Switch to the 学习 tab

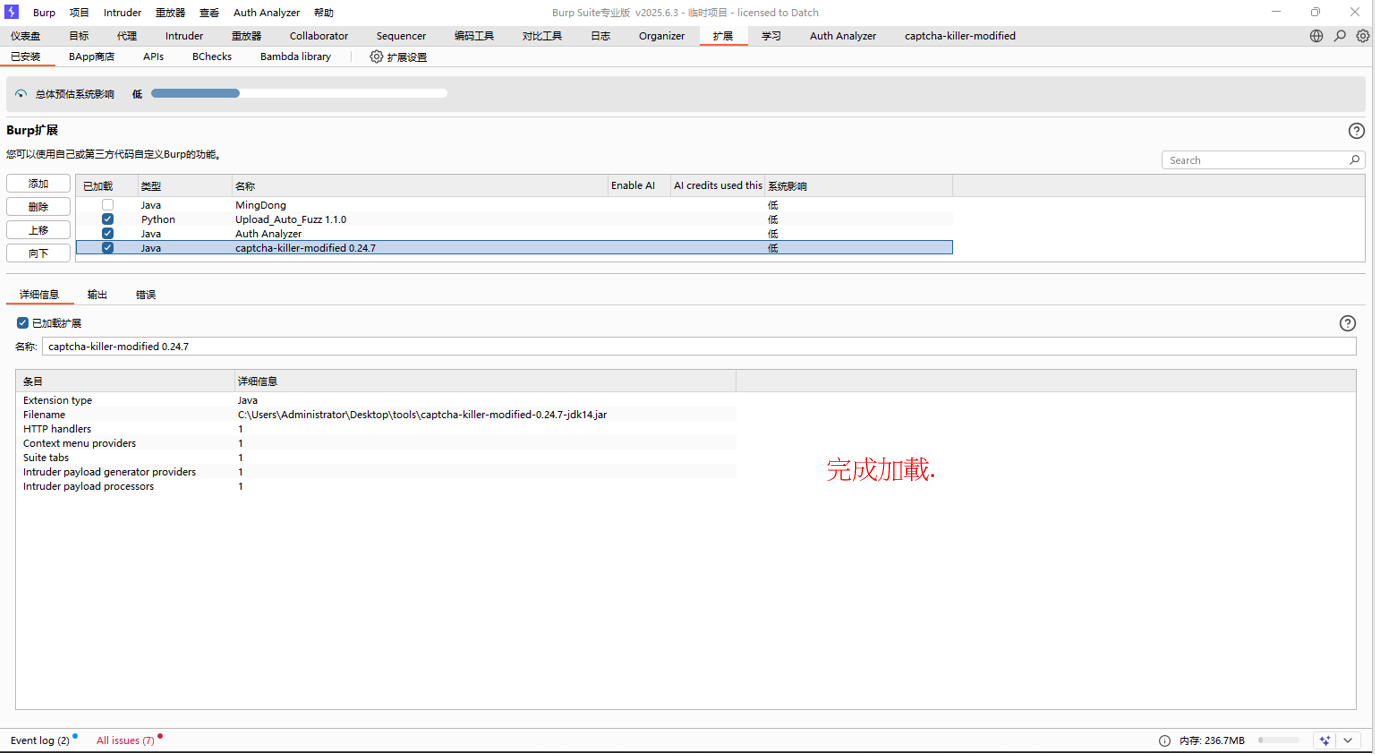tap(771, 36)
